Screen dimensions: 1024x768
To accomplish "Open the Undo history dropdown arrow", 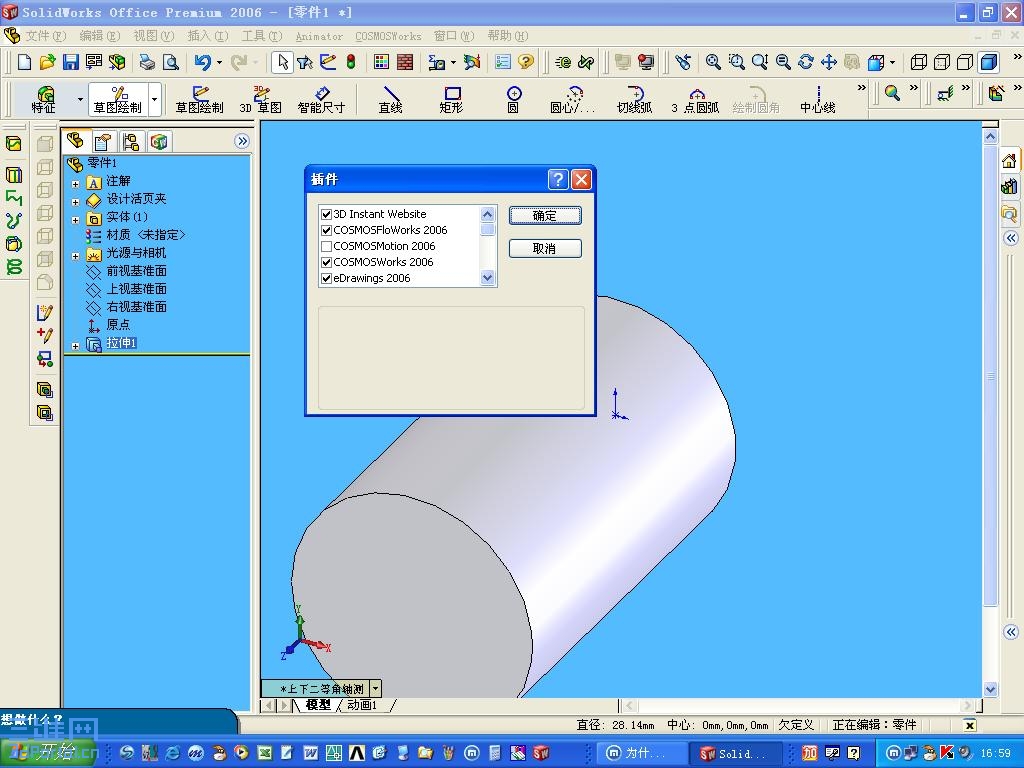I will point(219,62).
